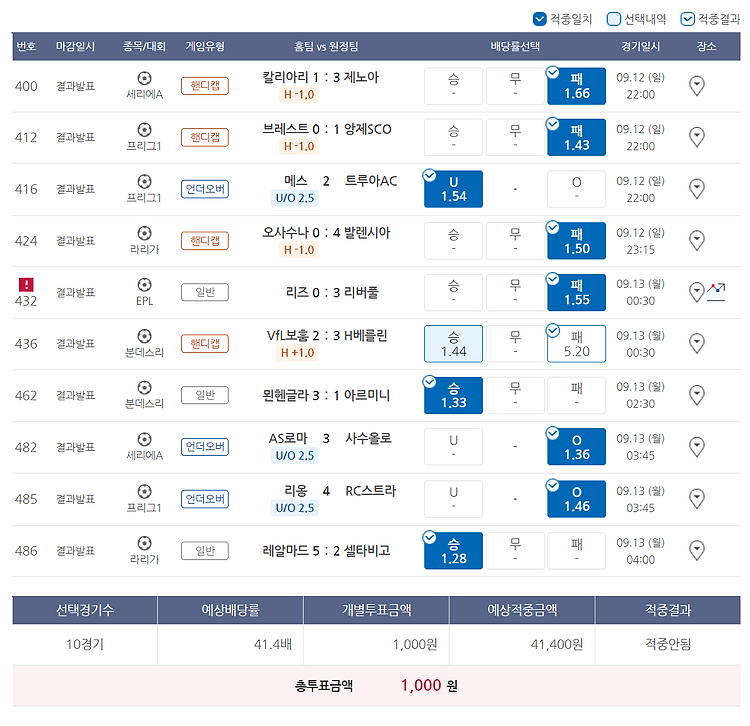Click soccer ball icon for match 436 분데스리

144,336
